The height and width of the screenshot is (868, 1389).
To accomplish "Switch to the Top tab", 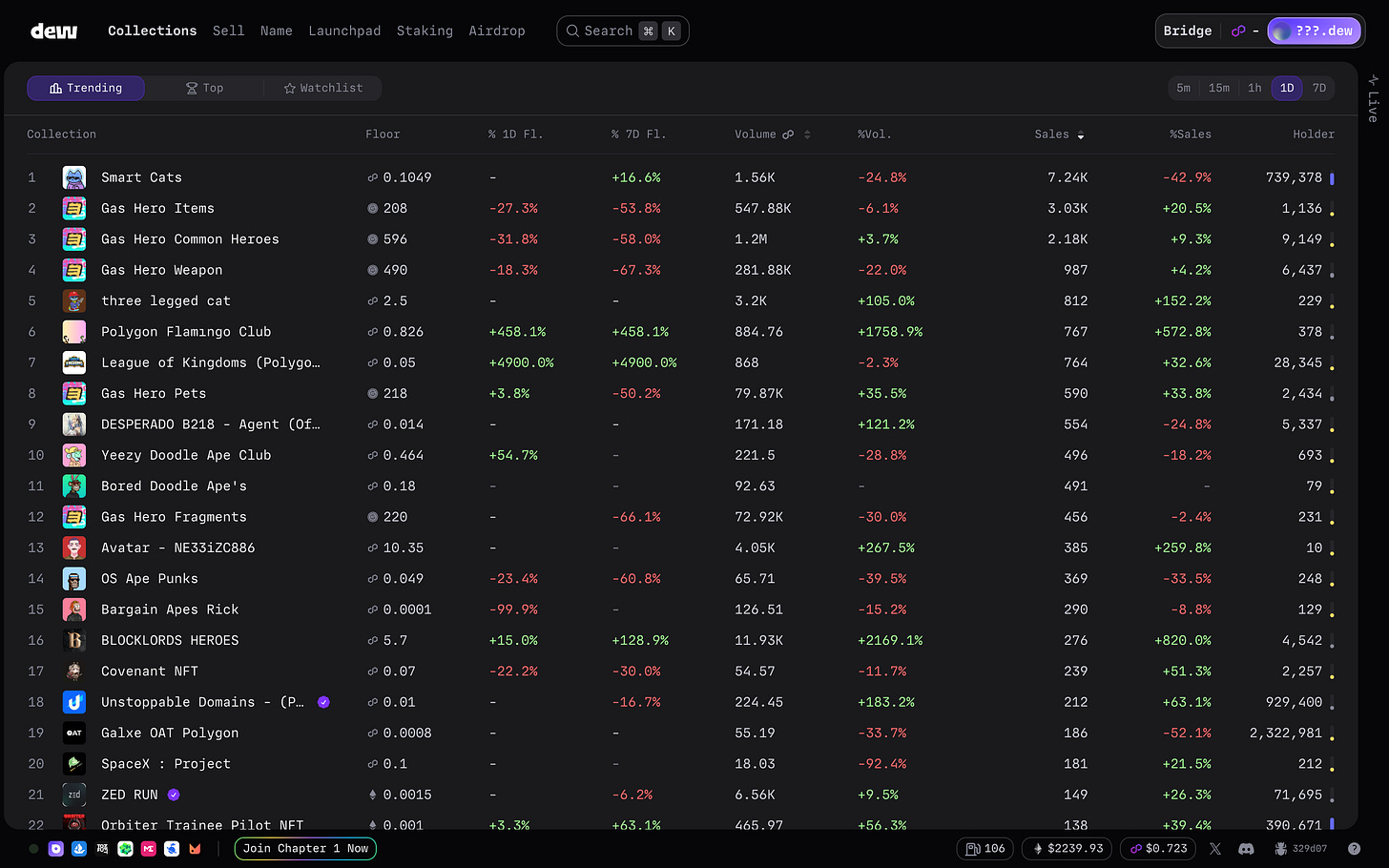I will pos(204,88).
